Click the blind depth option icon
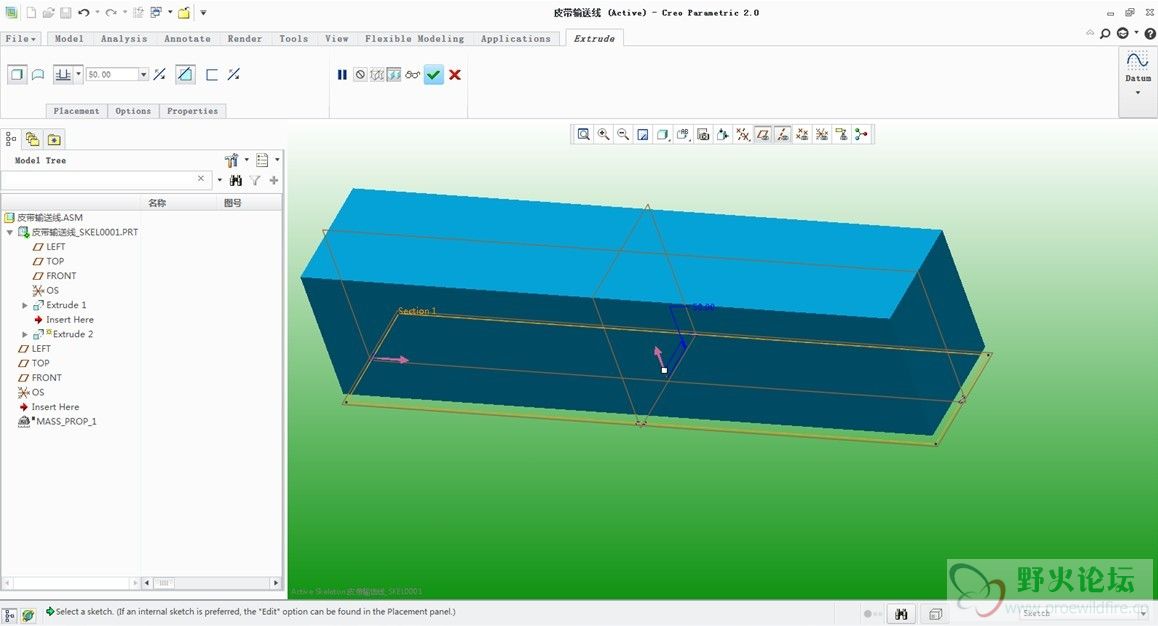Image resolution: width=1158 pixels, height=626 pixels. click(x=64, y=75)
